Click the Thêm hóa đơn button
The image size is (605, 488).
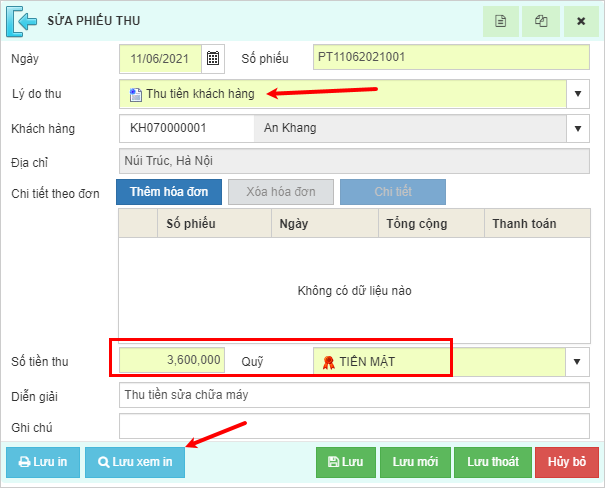pos(166,192)
